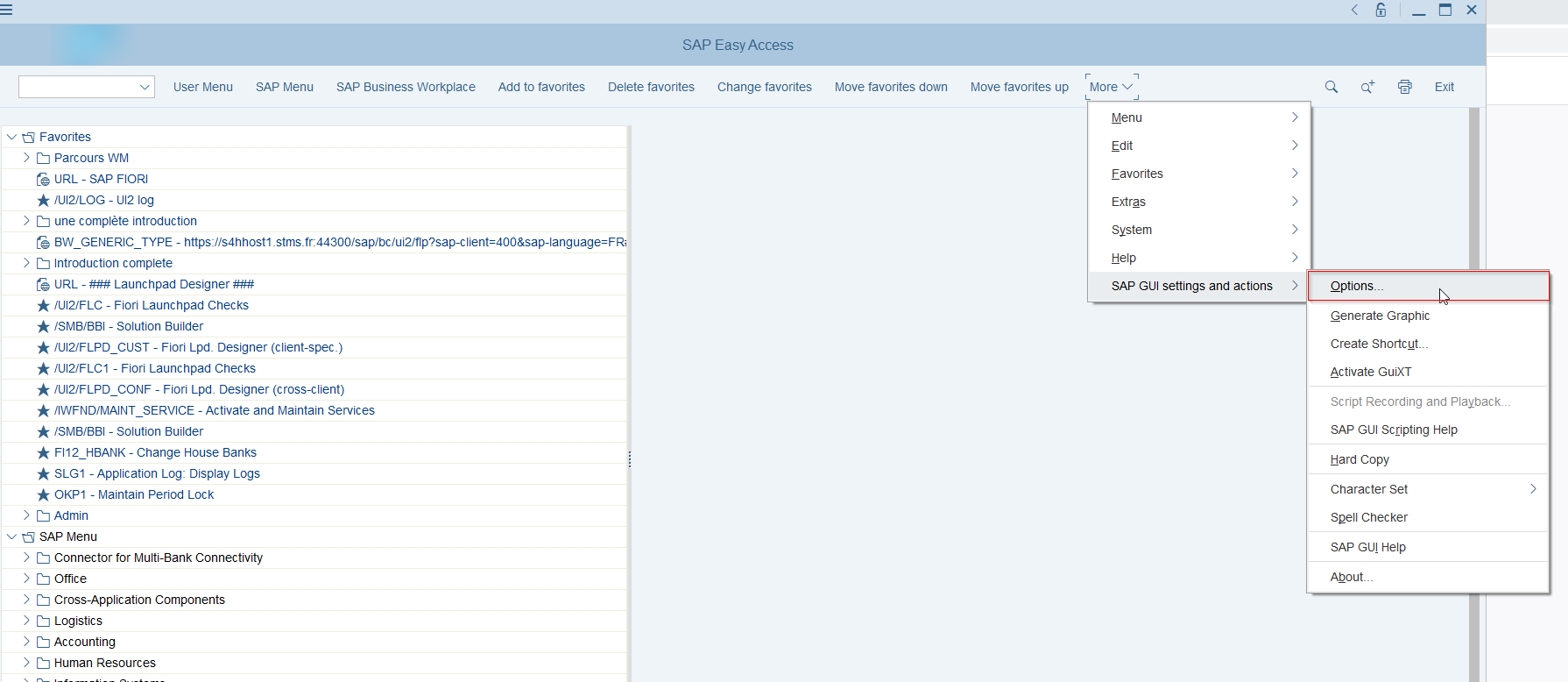
Task: Select Cross-Application Components tree row
Action: coord(315,600)
